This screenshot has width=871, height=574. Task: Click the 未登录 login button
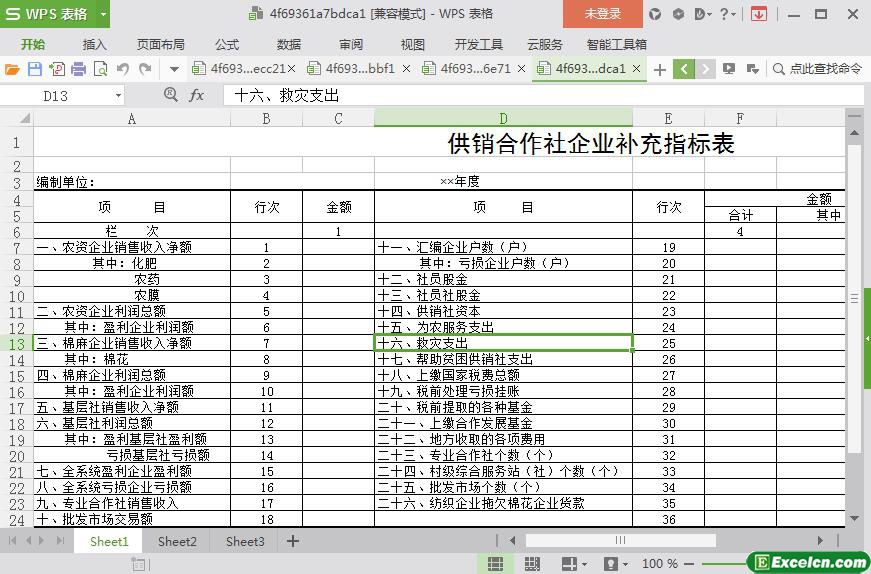[603, 14]
